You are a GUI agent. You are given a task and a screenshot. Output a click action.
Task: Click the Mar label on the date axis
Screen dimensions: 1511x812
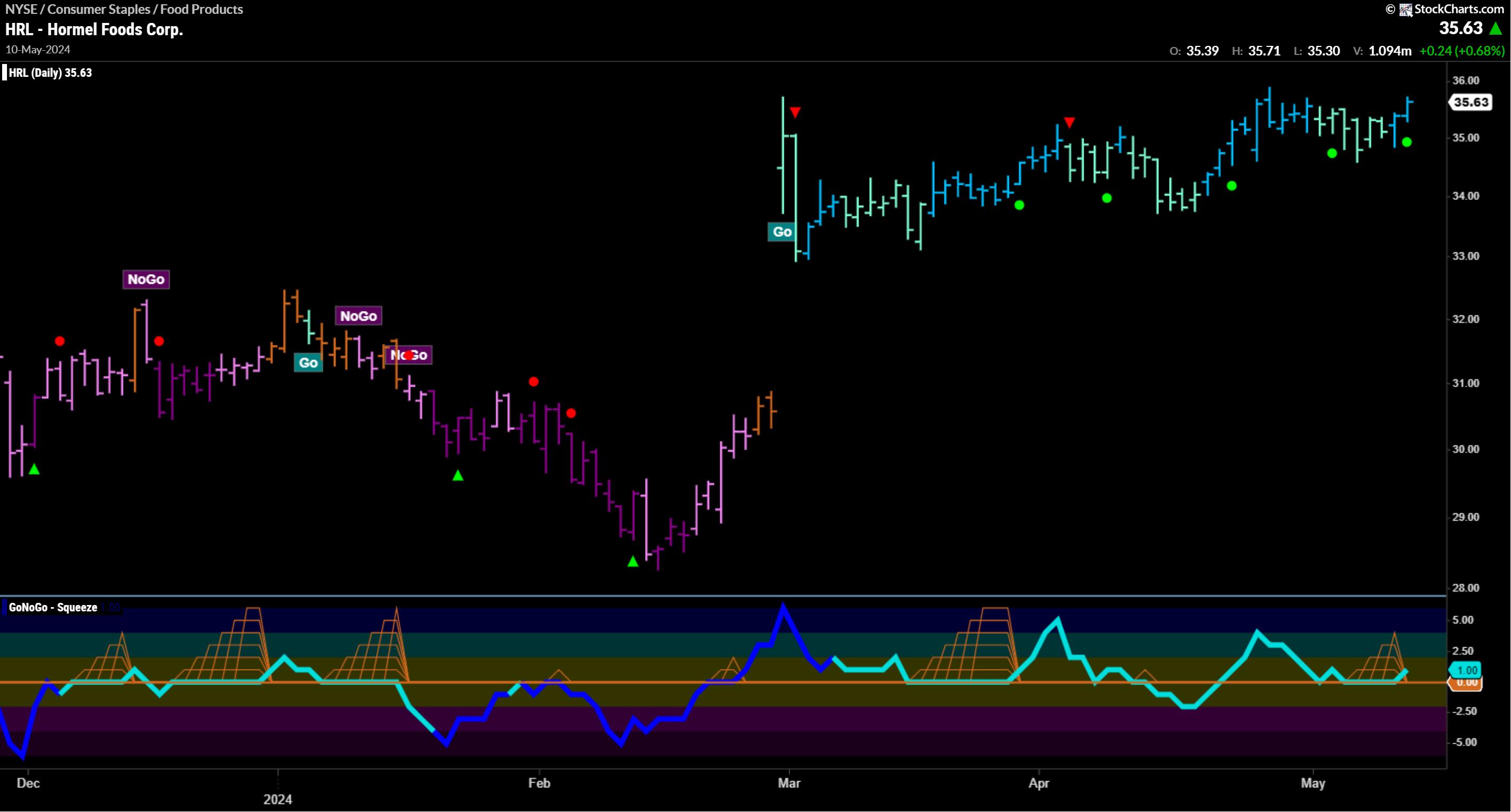click(789, 783)
